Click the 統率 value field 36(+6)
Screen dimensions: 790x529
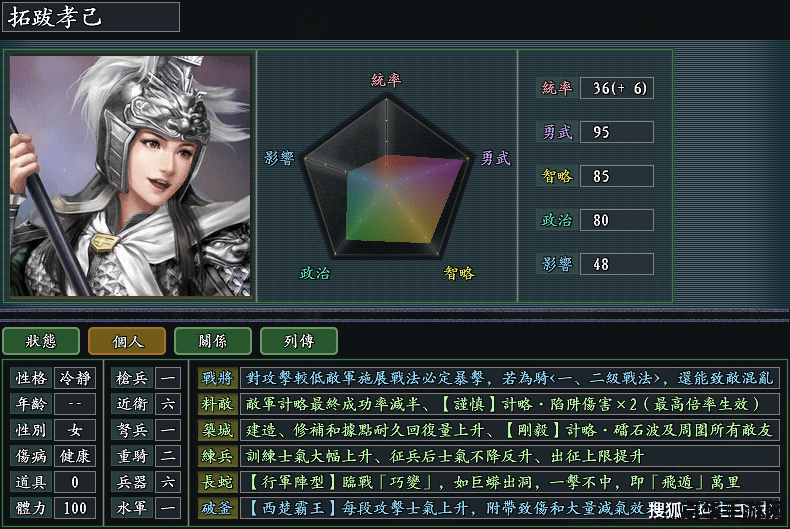coord(617,88)
